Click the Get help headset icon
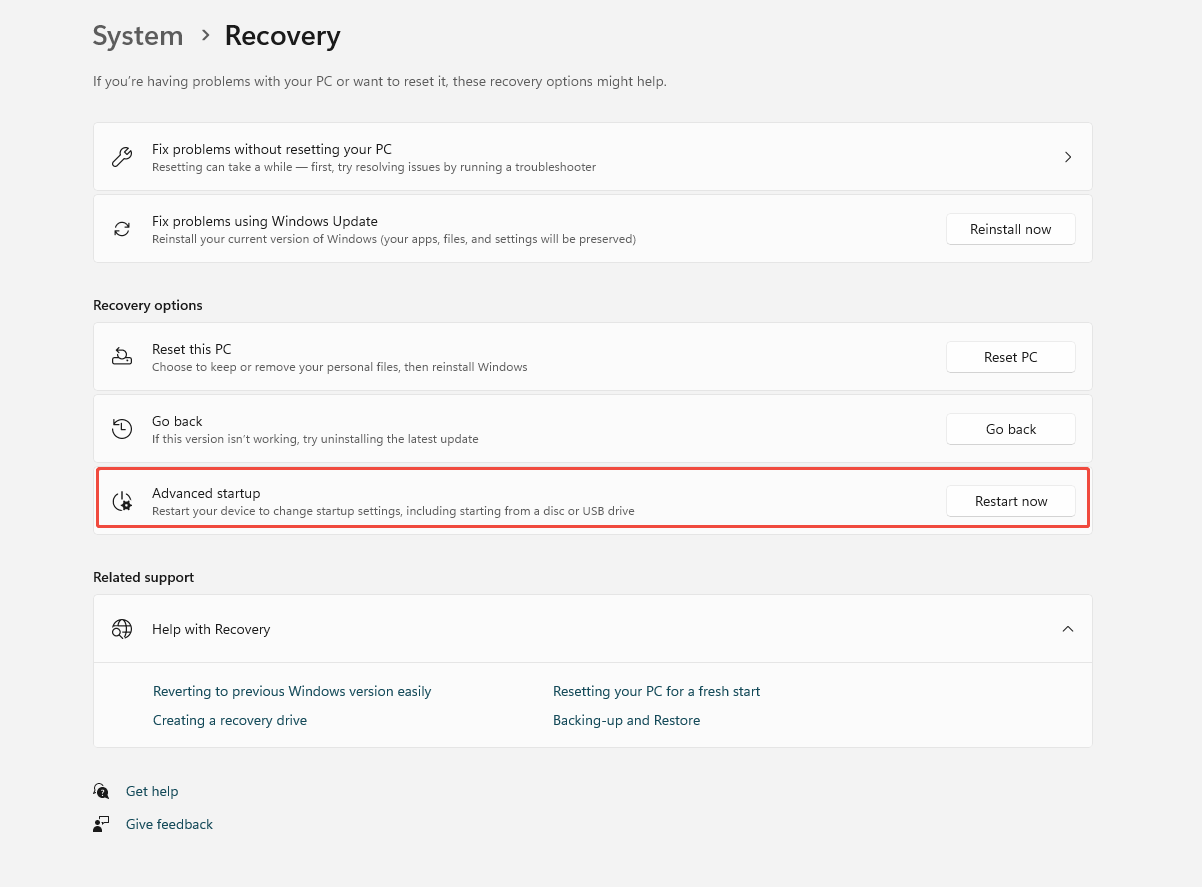This screenshot has height=887, width=1202. (x=101, y=791)
